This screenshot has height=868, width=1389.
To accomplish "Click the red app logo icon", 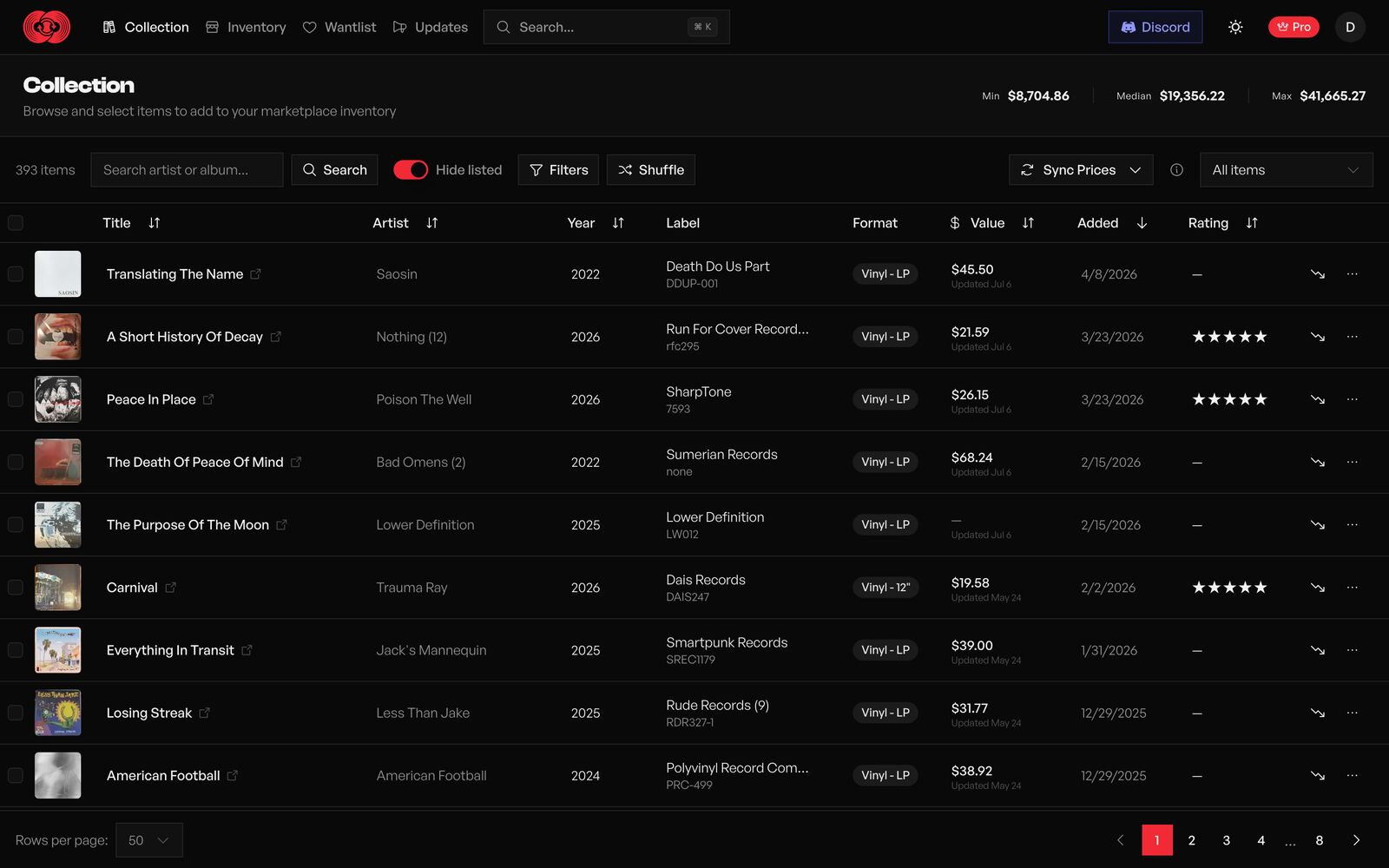I will [47, 27].
